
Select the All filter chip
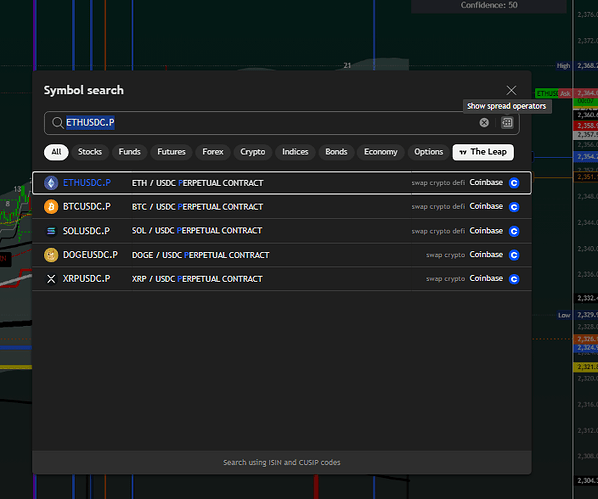(56, 152)
